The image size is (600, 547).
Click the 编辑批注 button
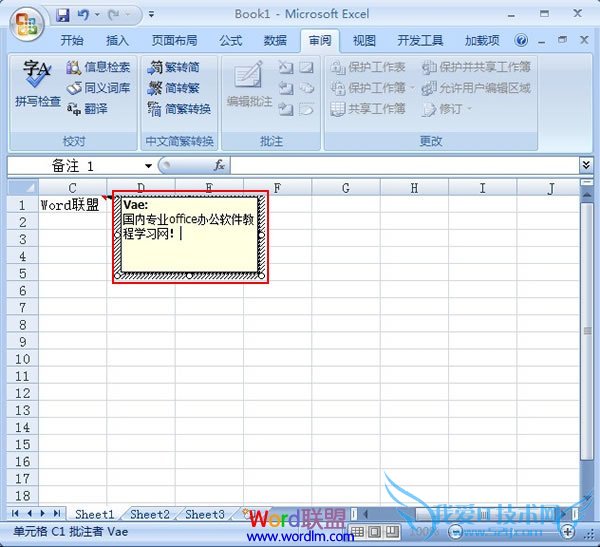[x=249, y=83]
